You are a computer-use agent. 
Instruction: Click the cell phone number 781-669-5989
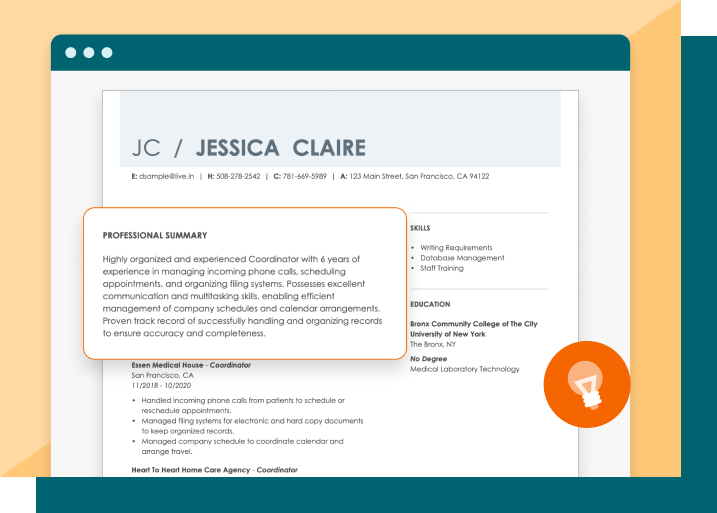pyautogui.click(x=305, y=176)
